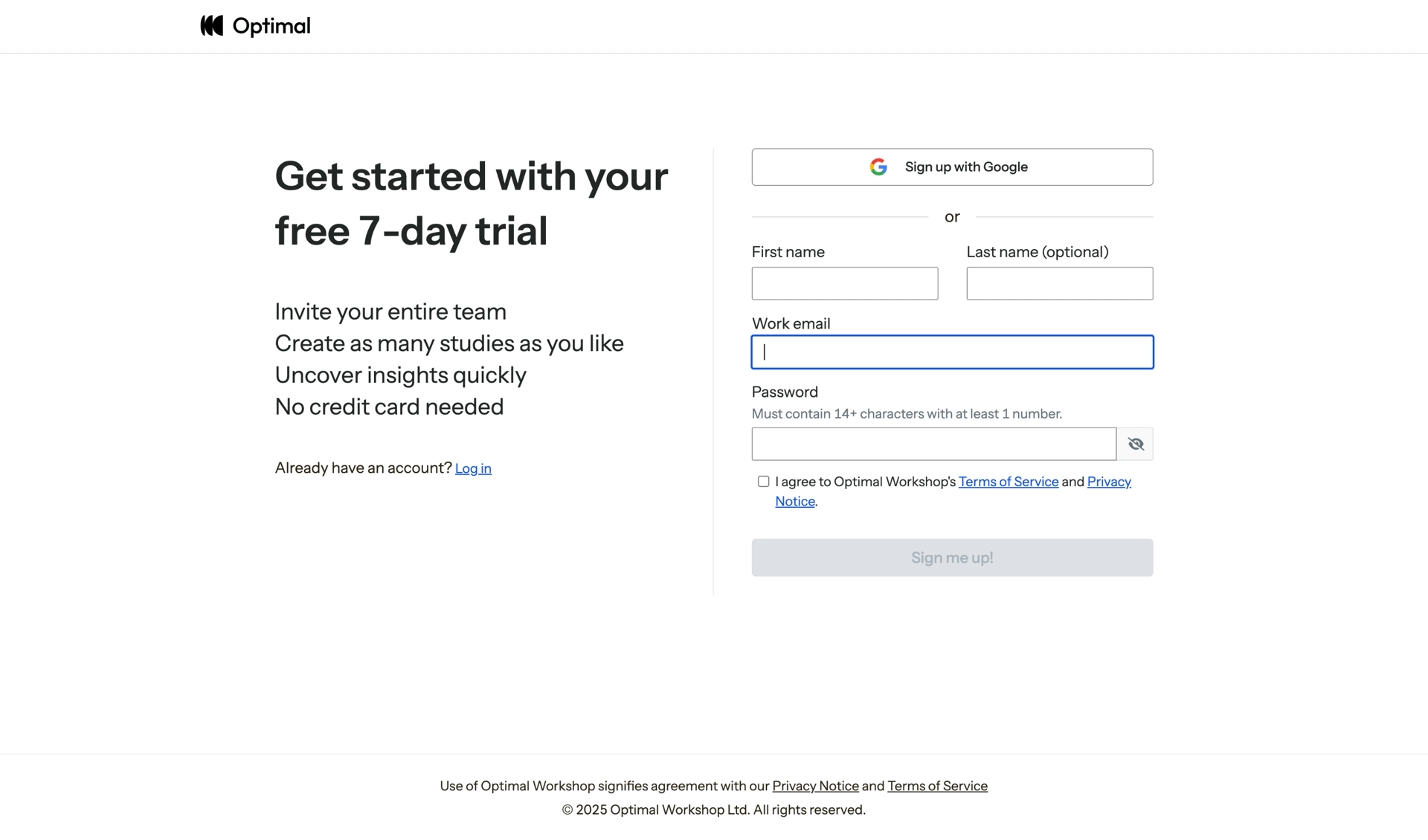
Task: Open the footer Terms of Service link
Action: 937,786
